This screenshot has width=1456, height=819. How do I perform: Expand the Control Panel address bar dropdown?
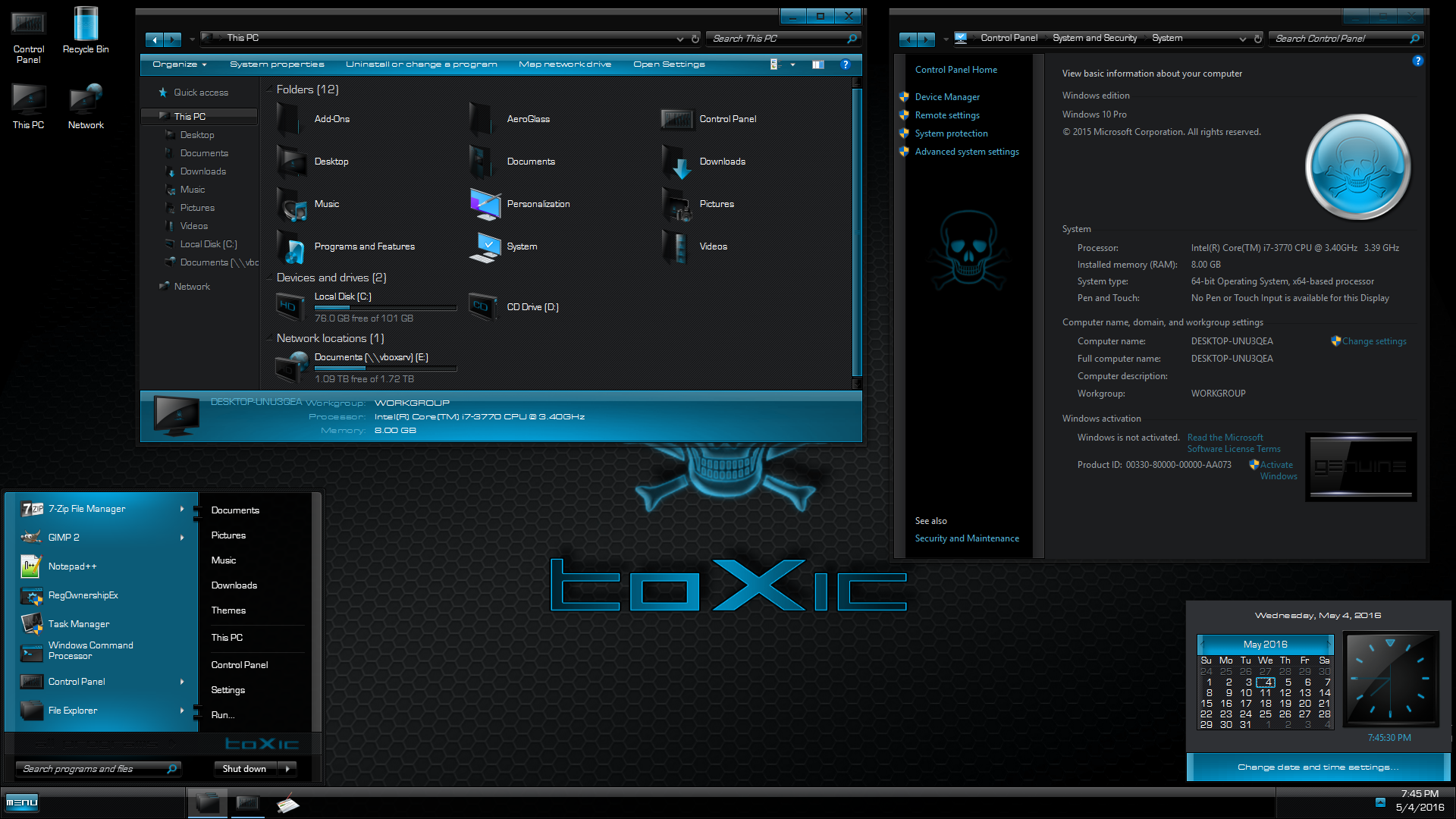1242,39
